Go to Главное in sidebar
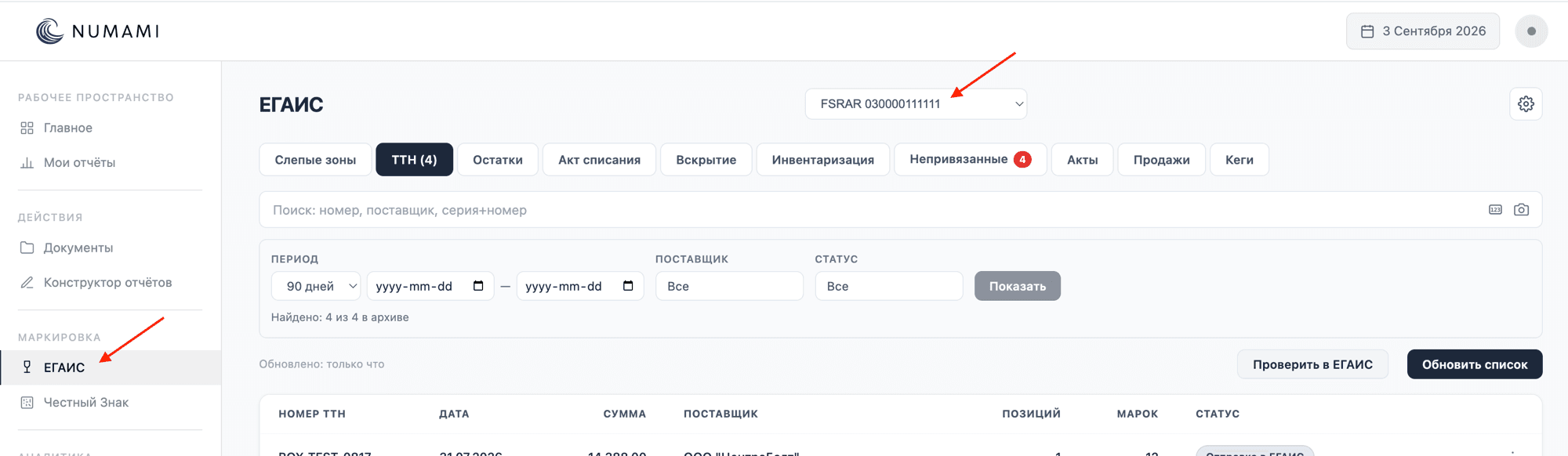The height and width of the screenshot is (456, 1568). point(110,128)
